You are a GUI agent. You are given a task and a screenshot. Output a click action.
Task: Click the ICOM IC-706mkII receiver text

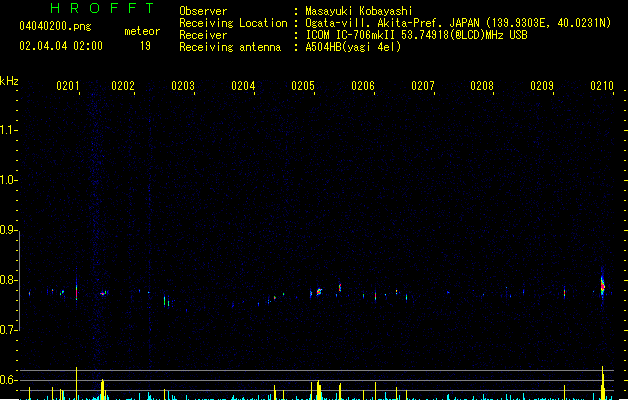click(416, 35)
